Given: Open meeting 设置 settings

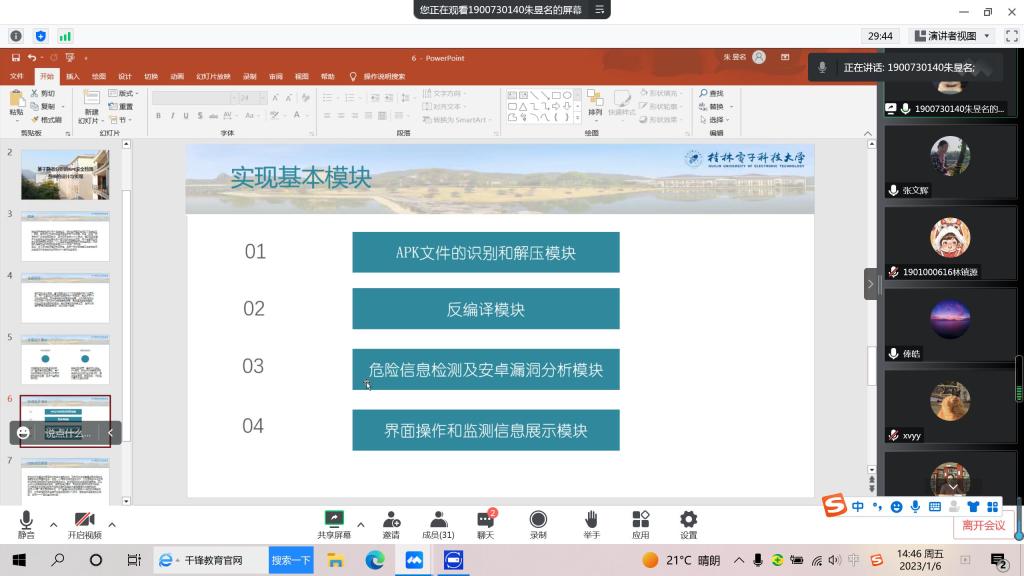Looking at the screenshot, I should 688,524.
